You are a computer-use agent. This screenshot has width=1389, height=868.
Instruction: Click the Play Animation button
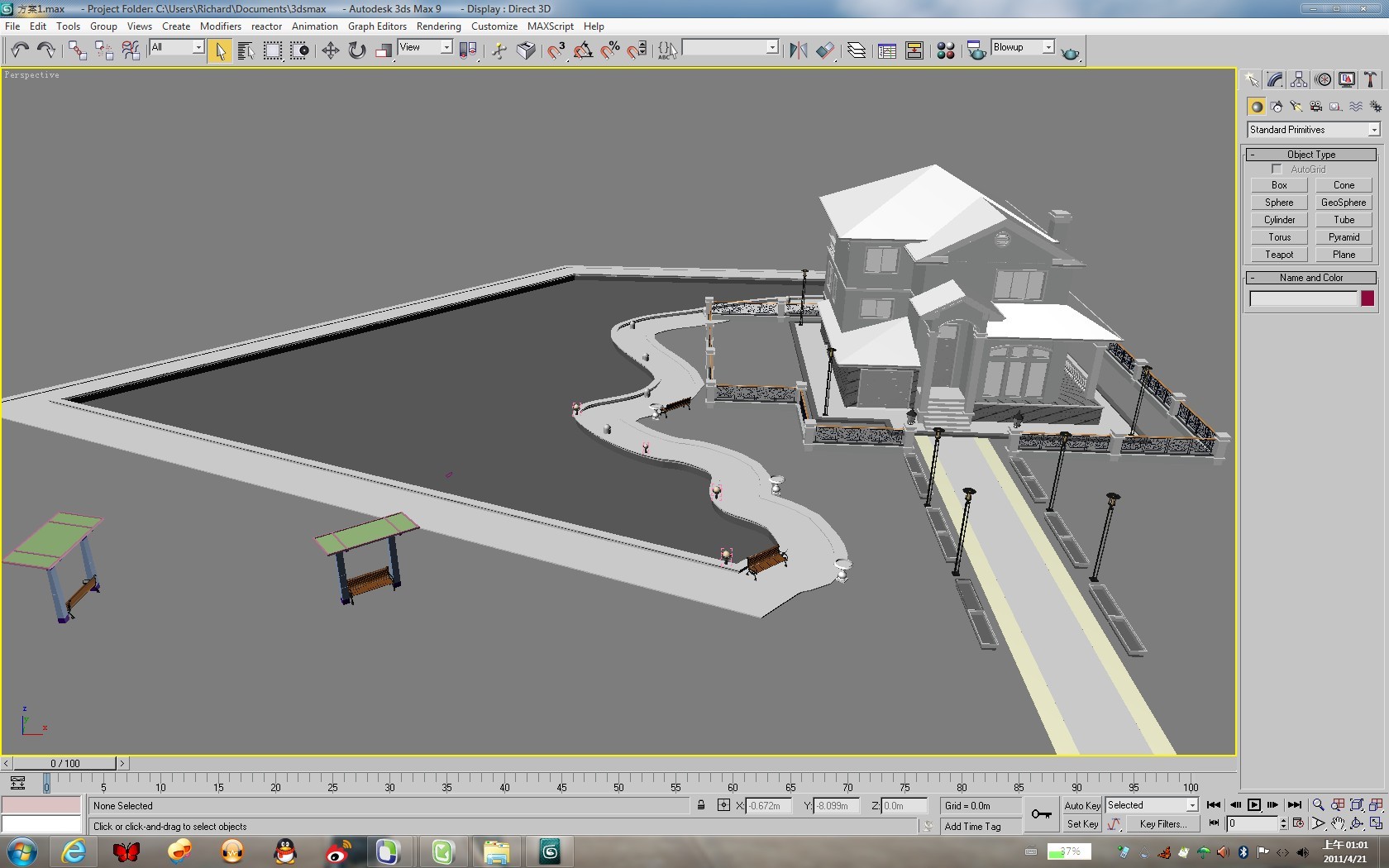pyautogui.click(x=1254, y=805)
